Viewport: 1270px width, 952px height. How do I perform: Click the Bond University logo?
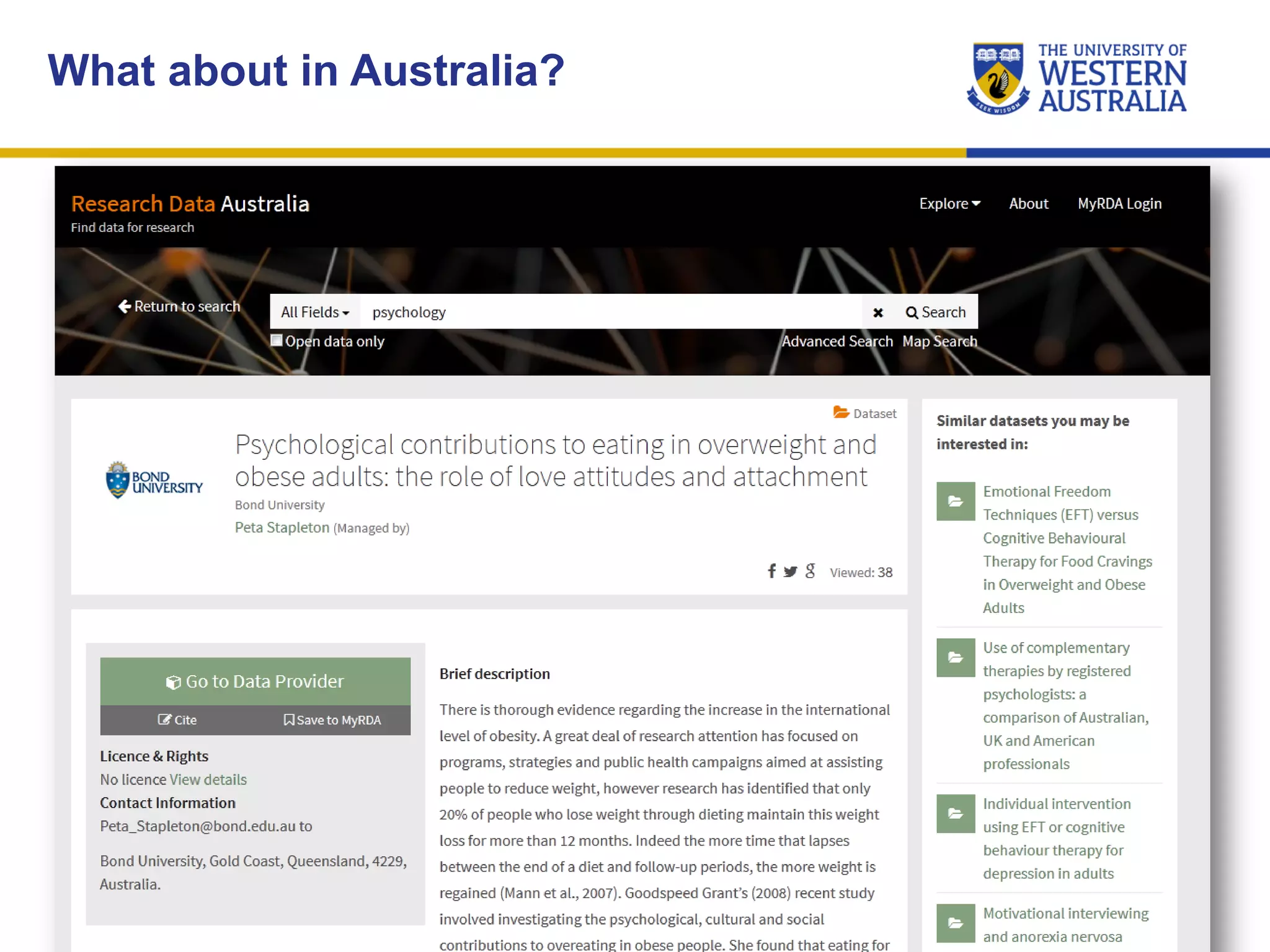[154, 480]
